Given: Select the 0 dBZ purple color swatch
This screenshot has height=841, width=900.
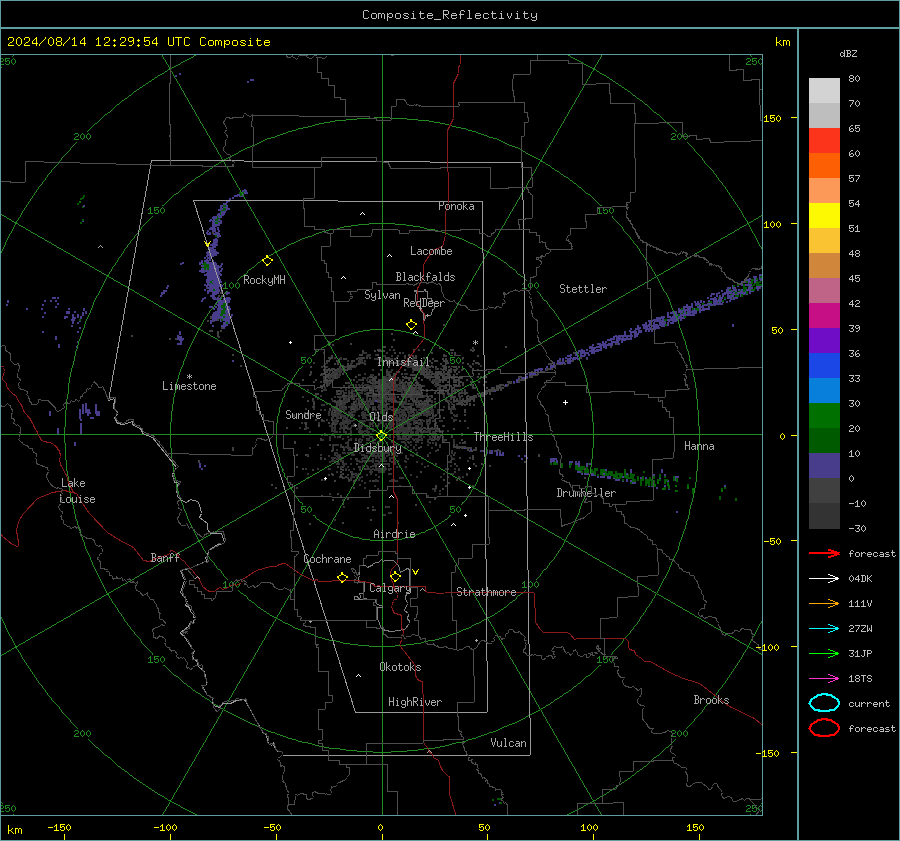Looking at the screenshot, I should coord(824,466).
